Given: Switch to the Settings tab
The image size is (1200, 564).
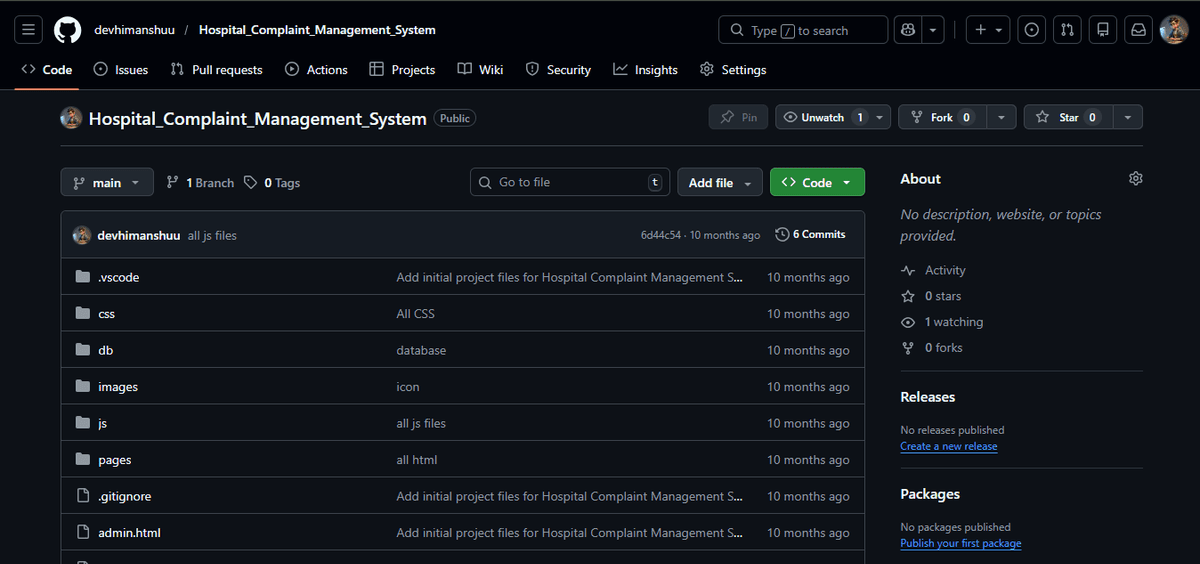Looking at the screenshot, I should pyautogui.click(x=733, y=70).
